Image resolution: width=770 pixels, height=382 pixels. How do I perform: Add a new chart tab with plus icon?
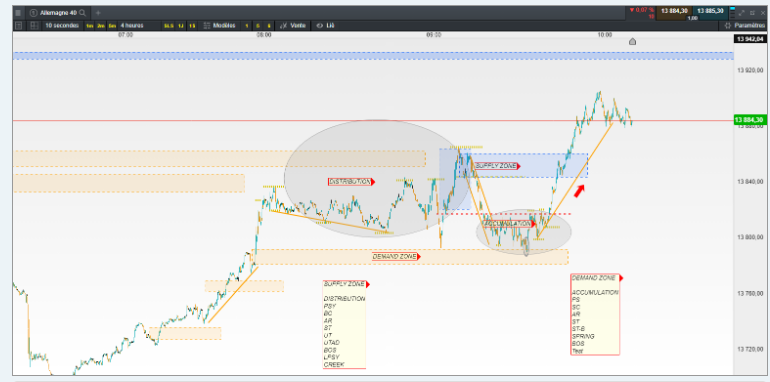98,13
